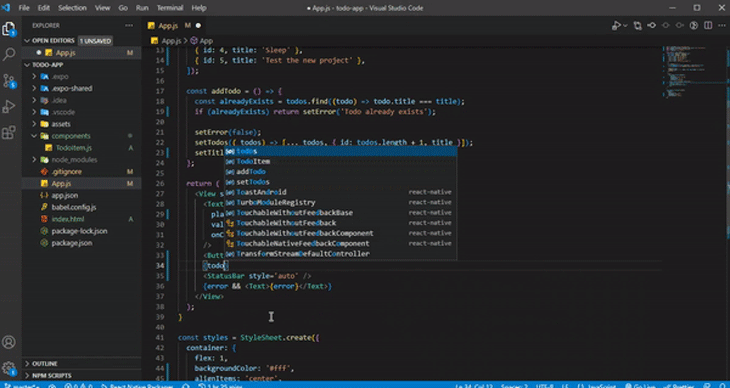Select App.js under Open Editors
The height and width of the screenshot is (388, 730).
[x=81, y=53]
